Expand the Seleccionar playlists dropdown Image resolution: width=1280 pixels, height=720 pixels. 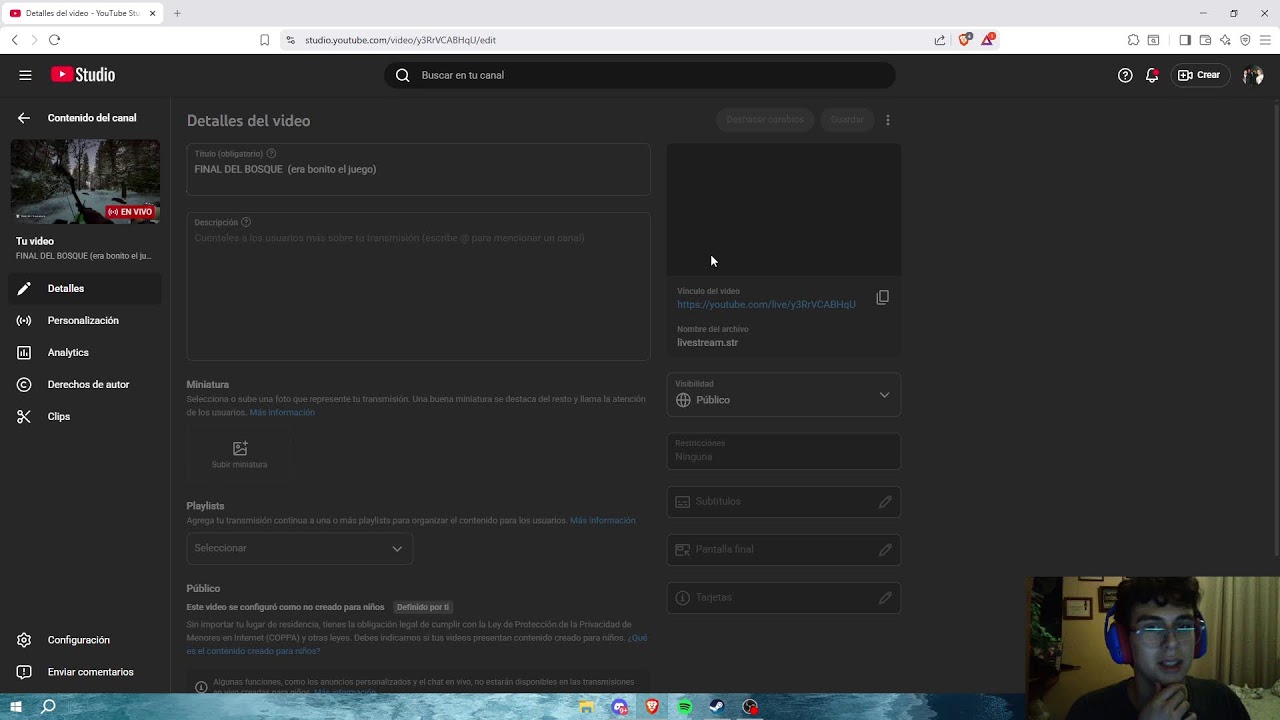coord(299,548)
